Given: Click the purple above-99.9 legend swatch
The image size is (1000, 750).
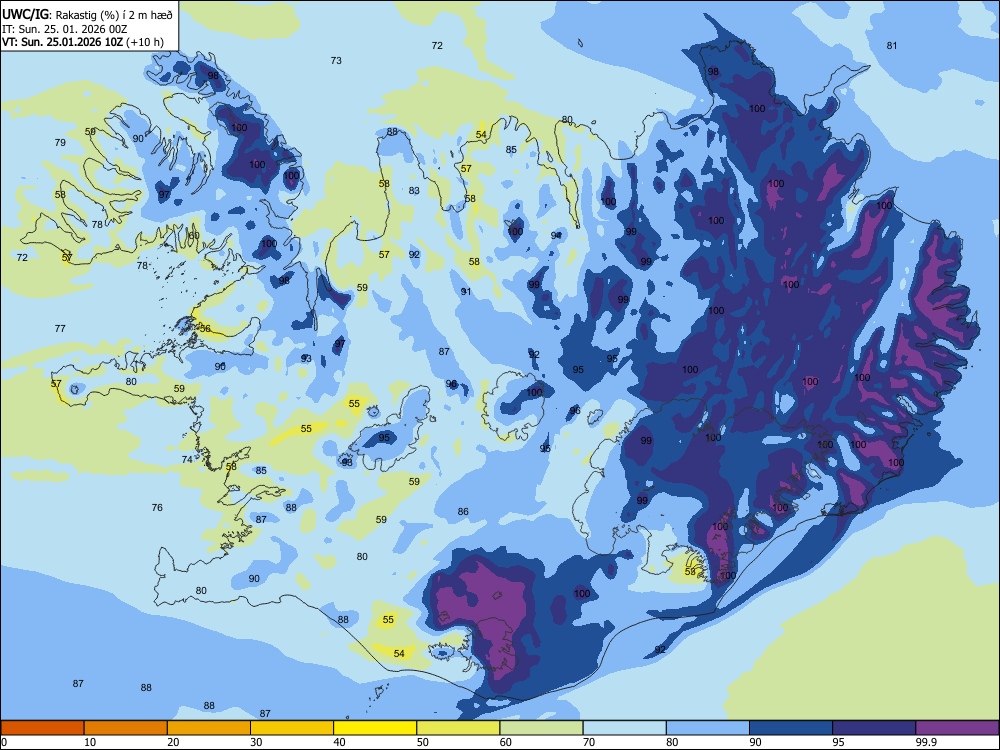Looking at the screenshot, I should click(x=957, y=728).
